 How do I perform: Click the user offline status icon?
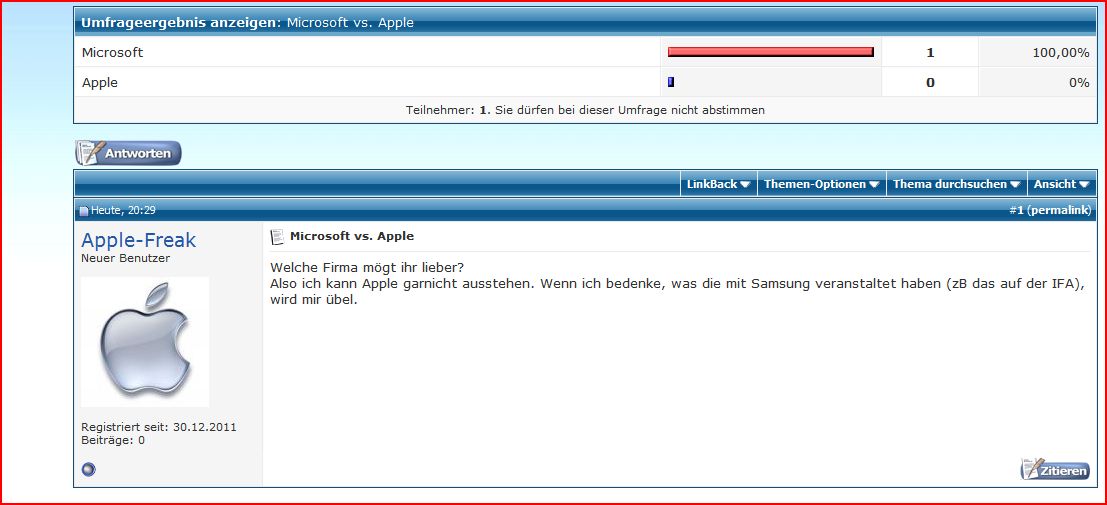(88, 469)
